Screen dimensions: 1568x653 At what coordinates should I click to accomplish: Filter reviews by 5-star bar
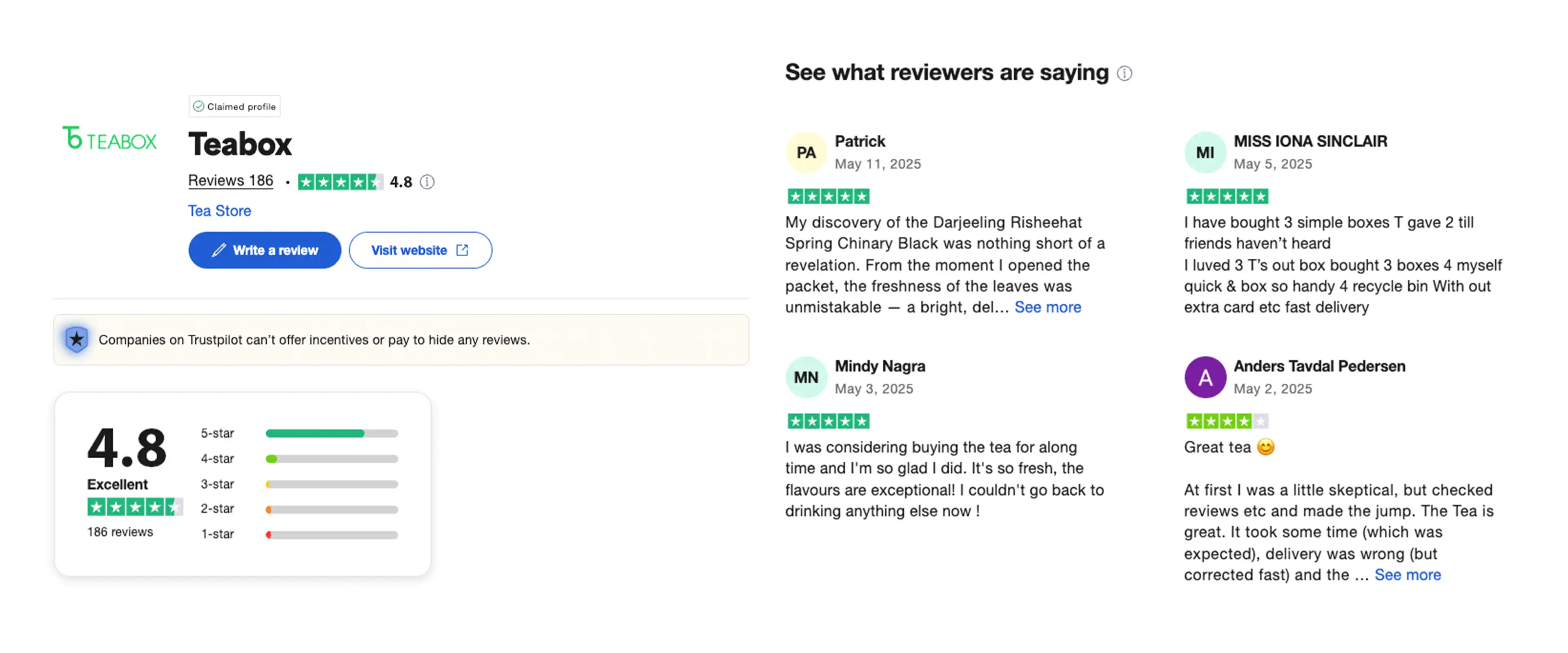click(x=332, y=433)
